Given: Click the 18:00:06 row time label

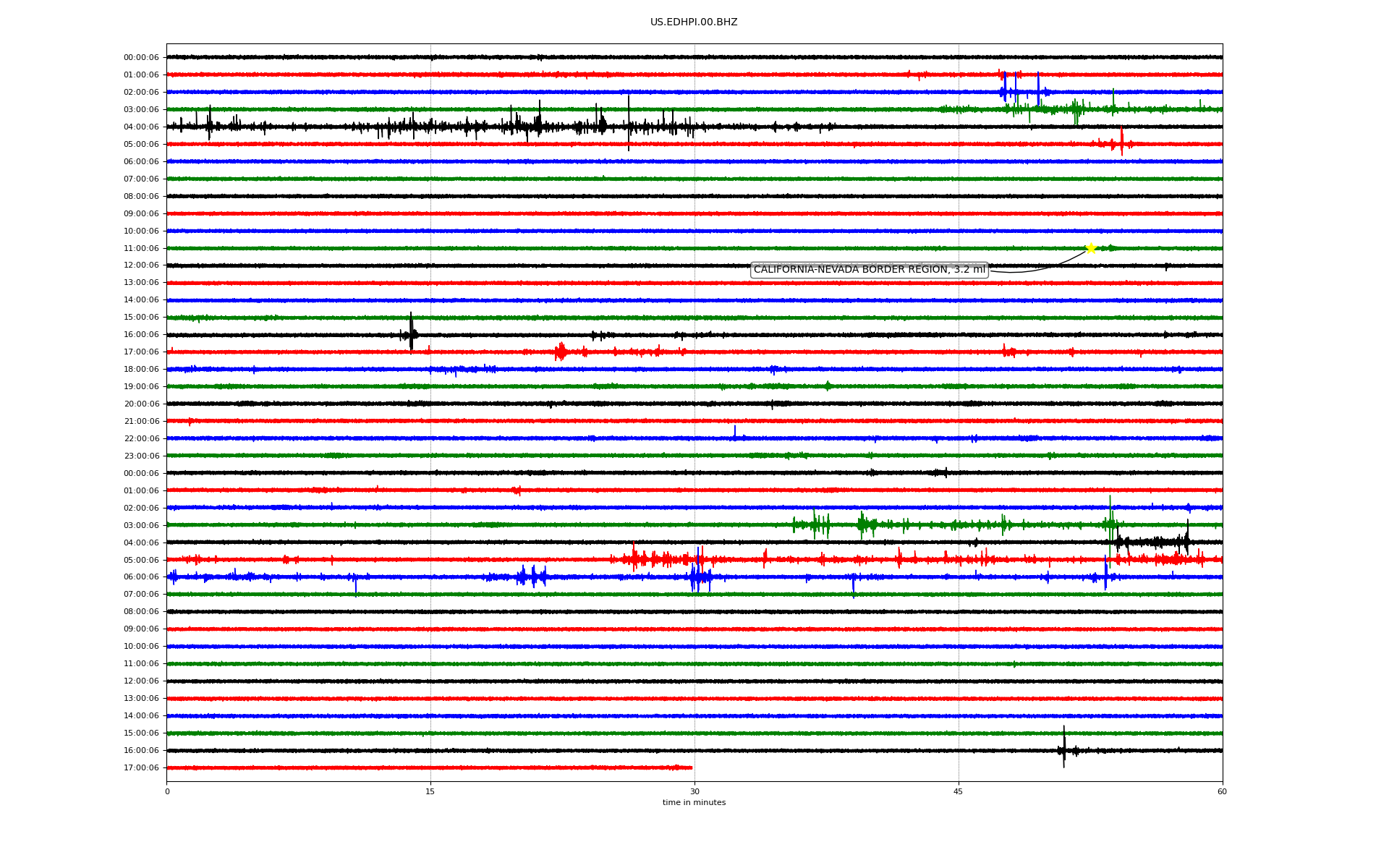Looking at the screenshot, I should [141, 370].
